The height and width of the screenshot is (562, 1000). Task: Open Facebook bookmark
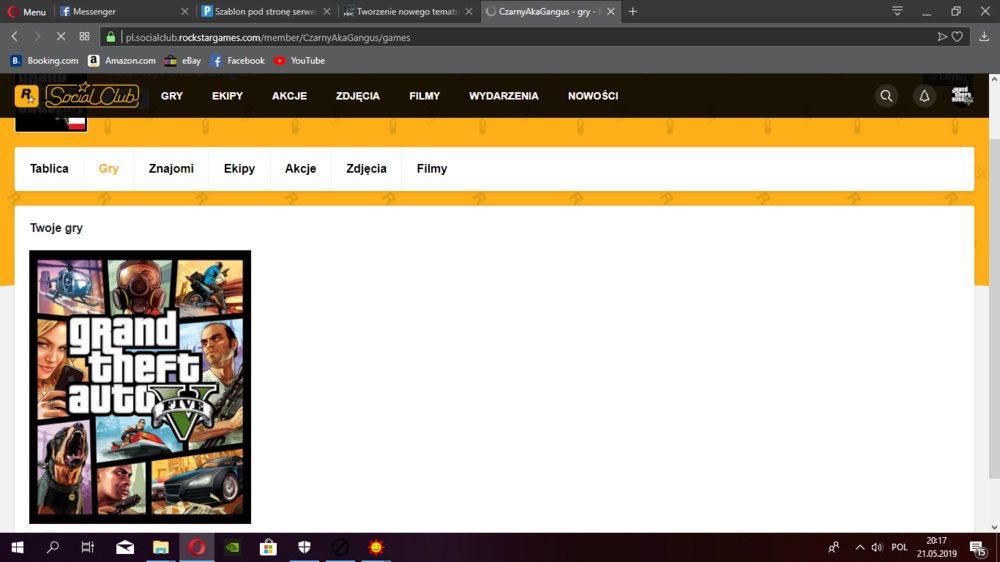tap(237, 61)
